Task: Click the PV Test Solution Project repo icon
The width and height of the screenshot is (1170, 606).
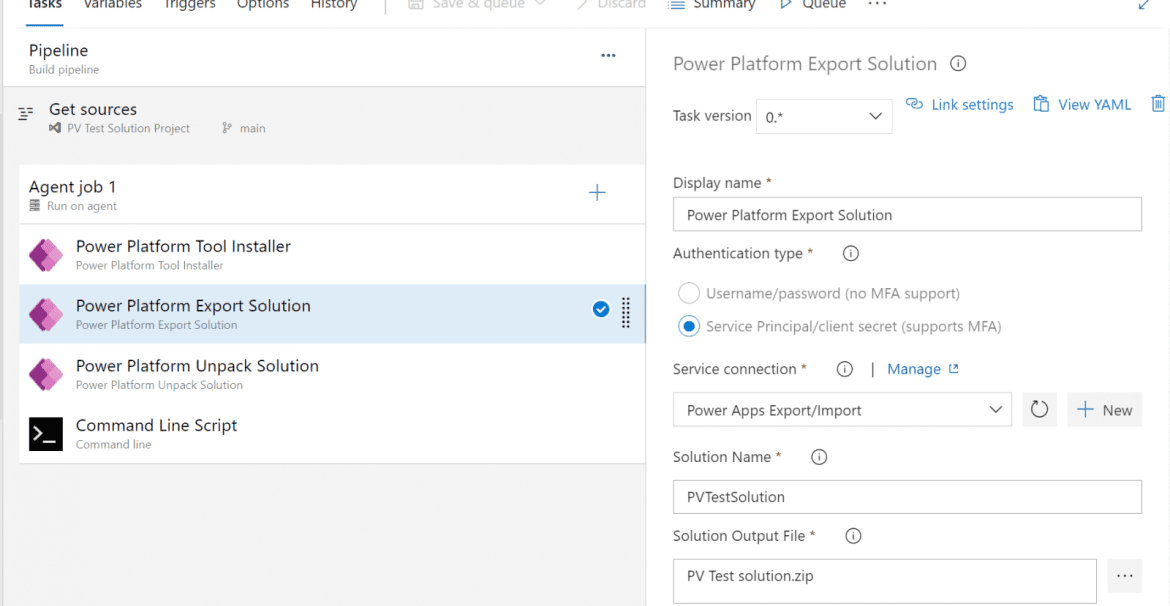Action: [54, 128]
